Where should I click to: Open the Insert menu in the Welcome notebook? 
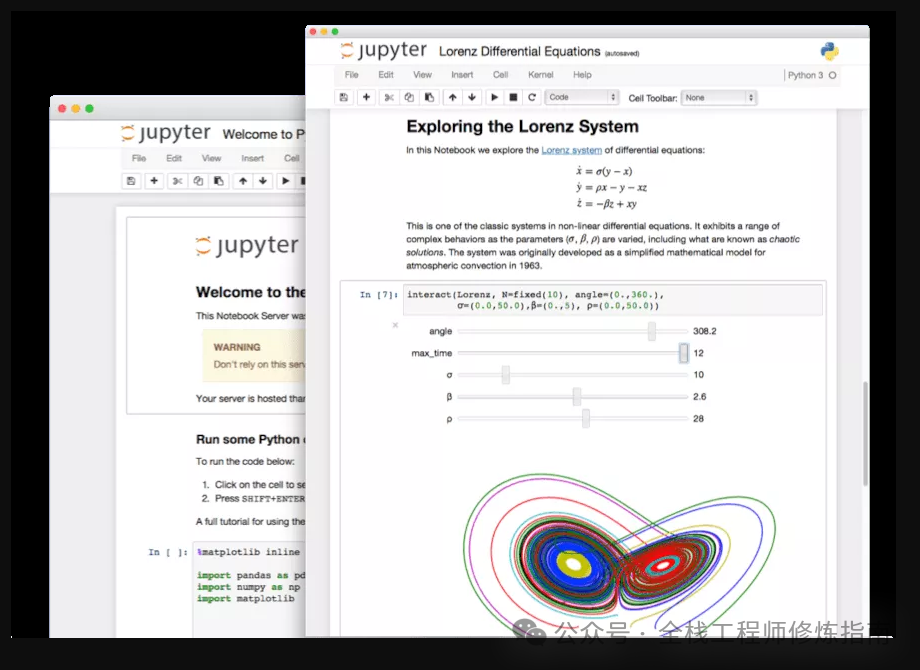(252, 158)
